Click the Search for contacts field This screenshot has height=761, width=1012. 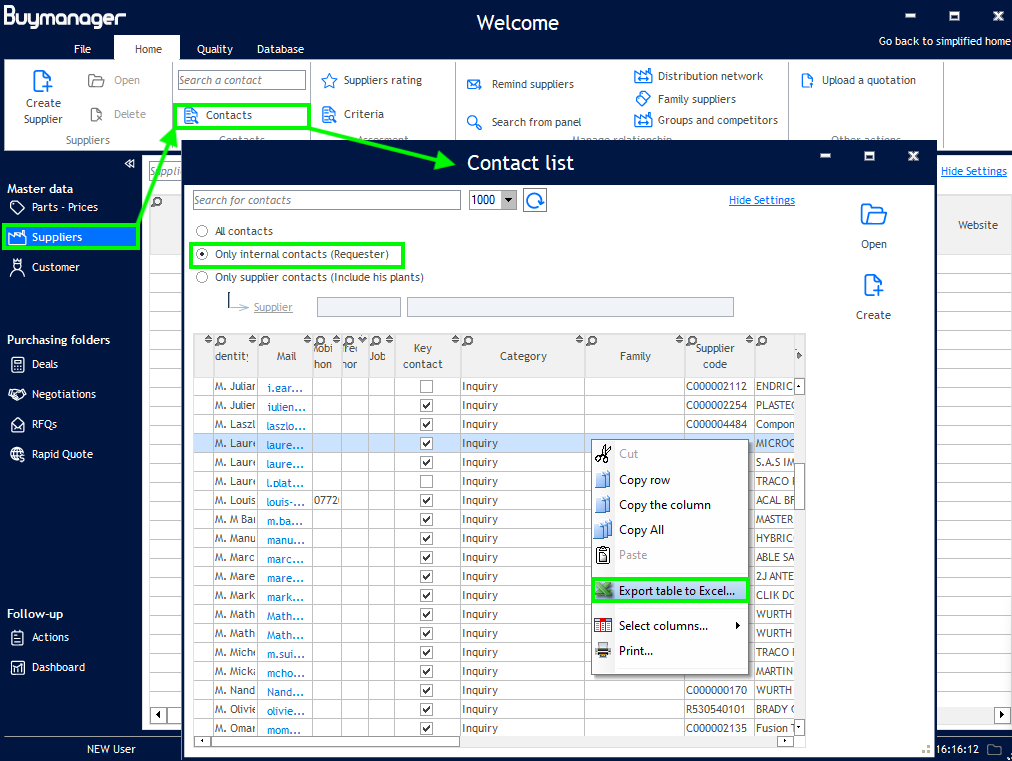(x=327, y=200)
